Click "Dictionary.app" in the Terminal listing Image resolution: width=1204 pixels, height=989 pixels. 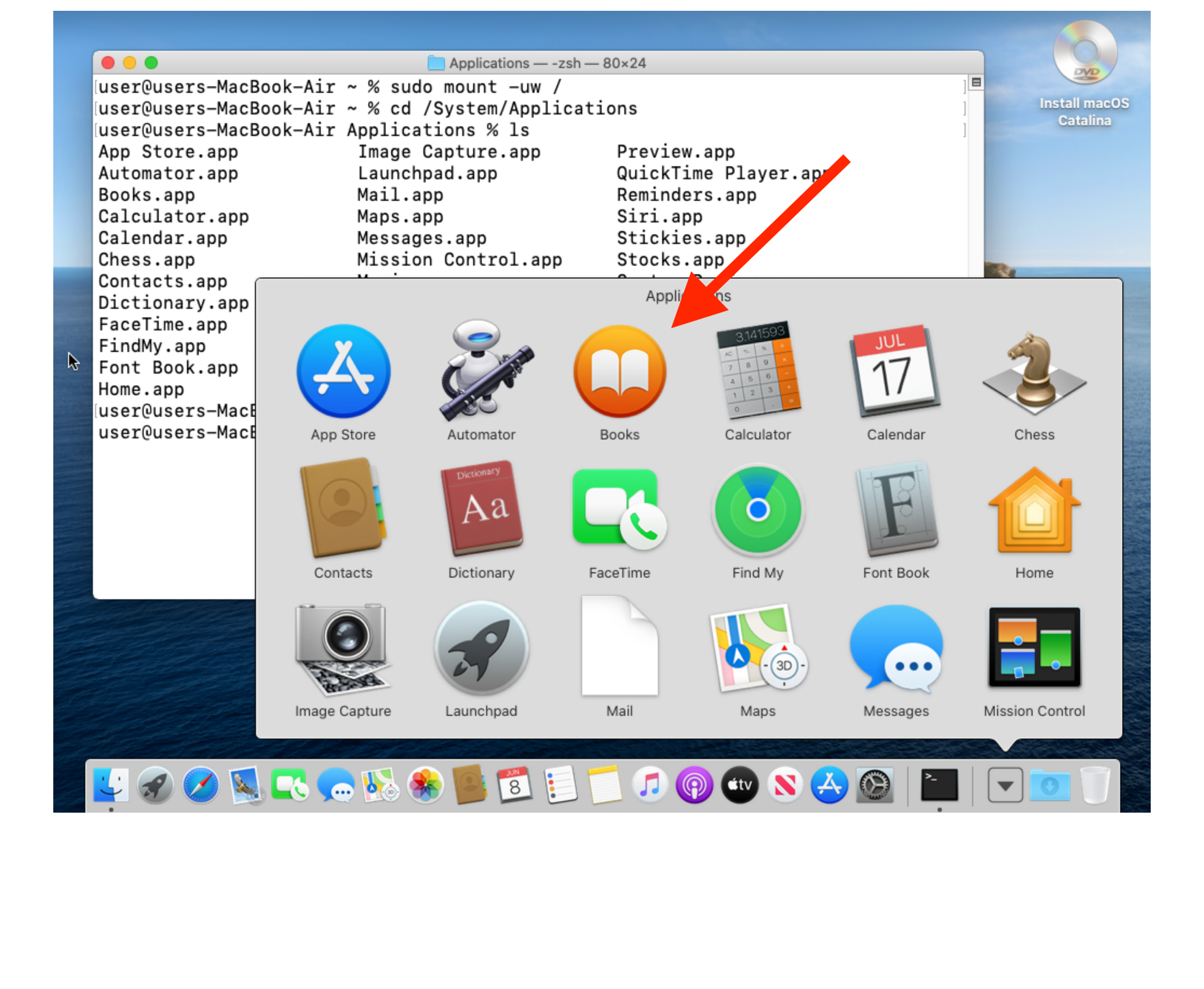click(x=174, y=303)
